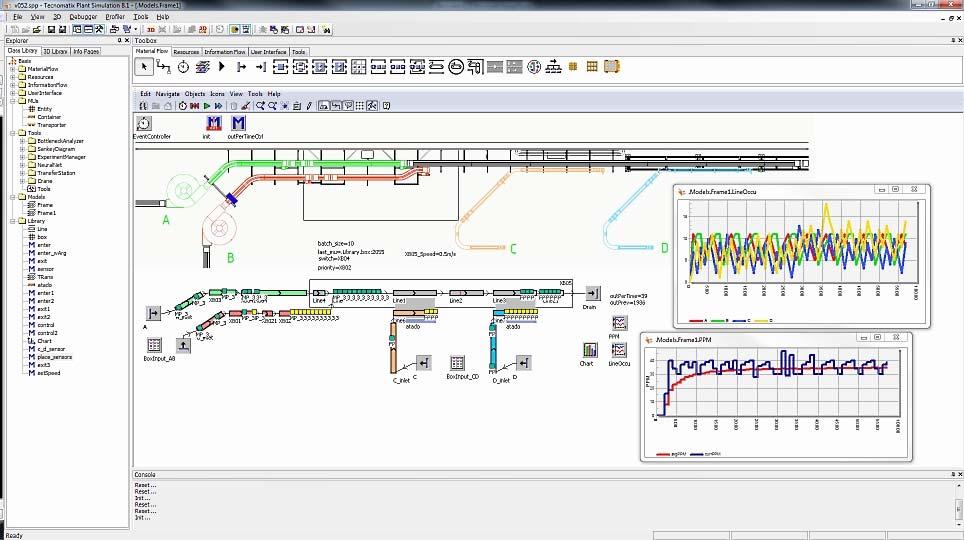This screenshot has height=540, width=964.
Task: Click the green Start simulation button
Action: [x=207, y=106]
